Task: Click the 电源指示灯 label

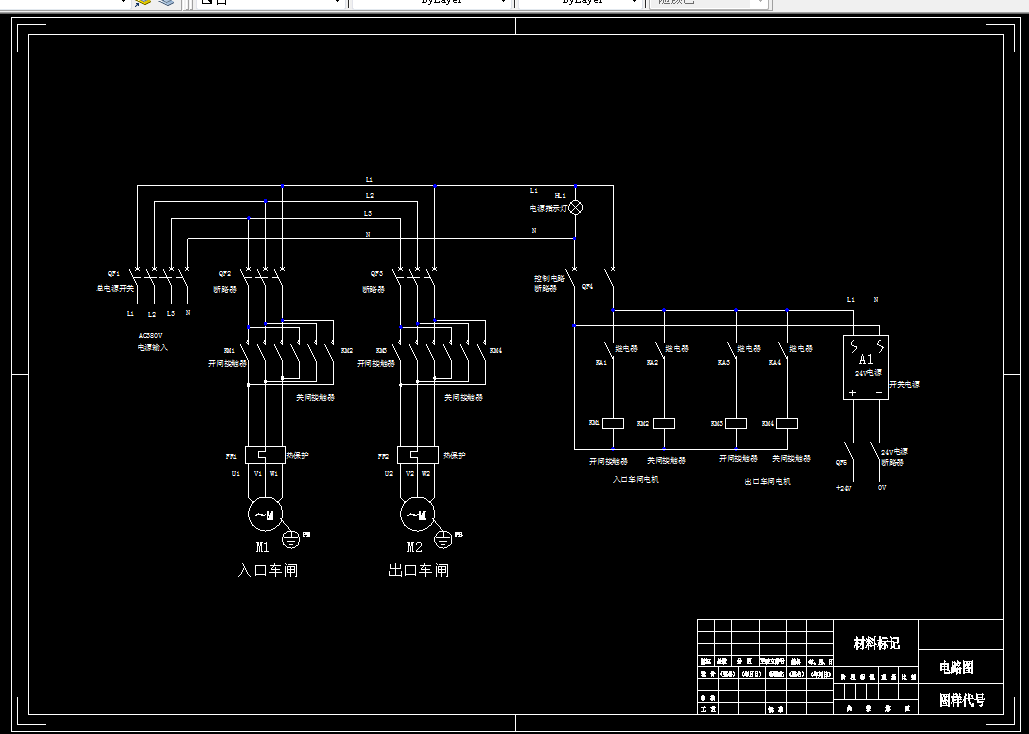Action: pos(549,208)
